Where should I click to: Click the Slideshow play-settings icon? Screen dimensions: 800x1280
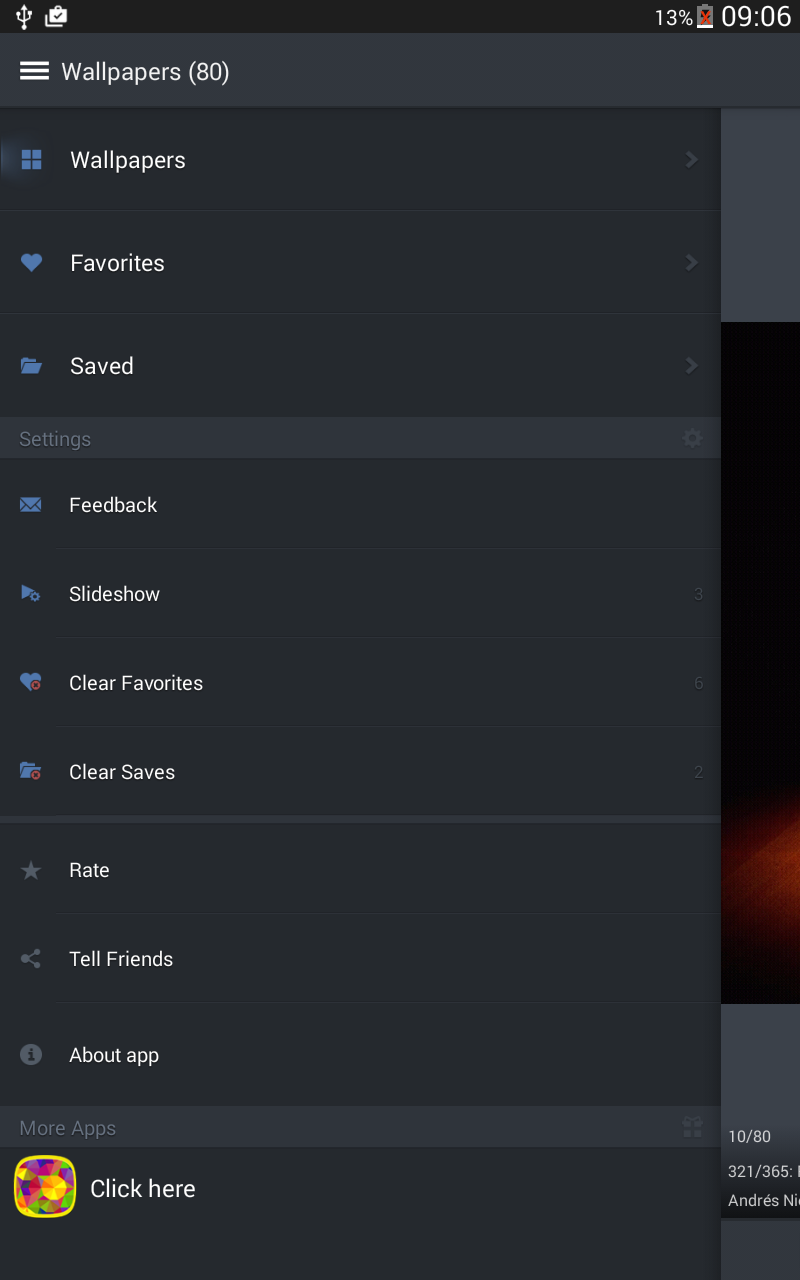coord(31,594)
